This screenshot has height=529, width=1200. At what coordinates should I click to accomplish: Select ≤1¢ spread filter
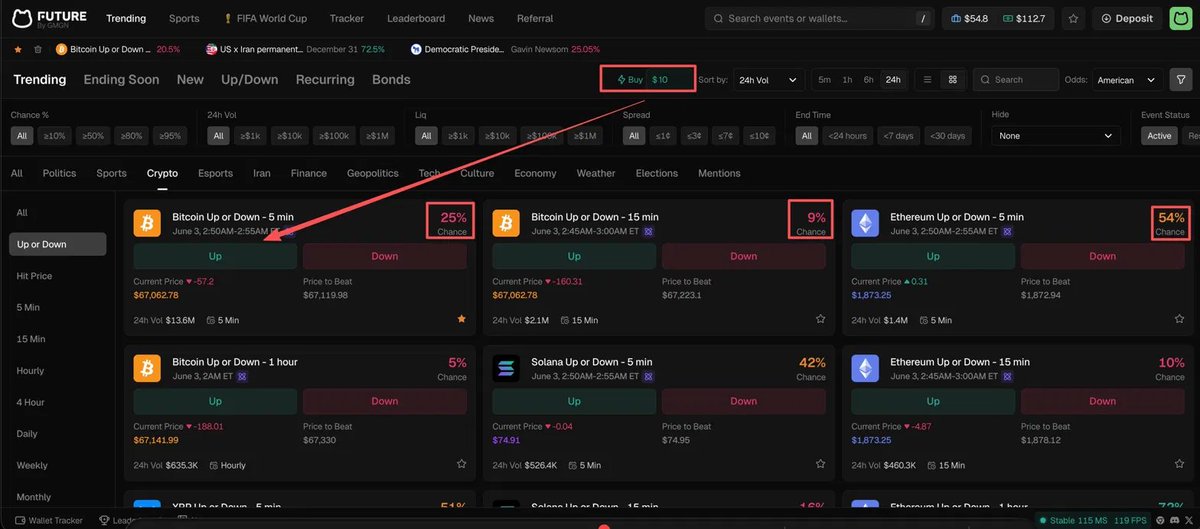point(661,136)
